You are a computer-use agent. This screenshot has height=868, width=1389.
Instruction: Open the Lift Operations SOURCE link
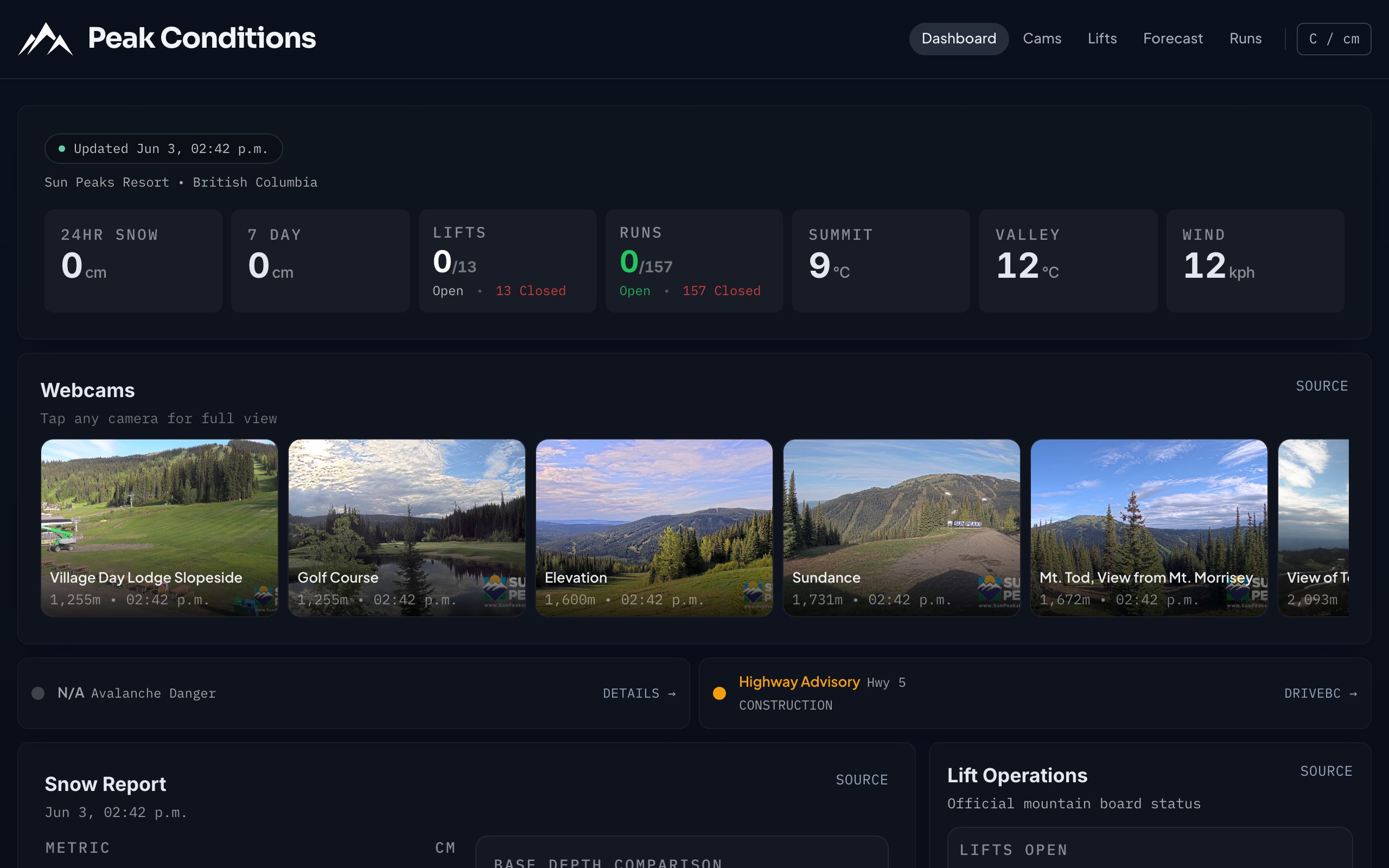(x=1326, y=771)
